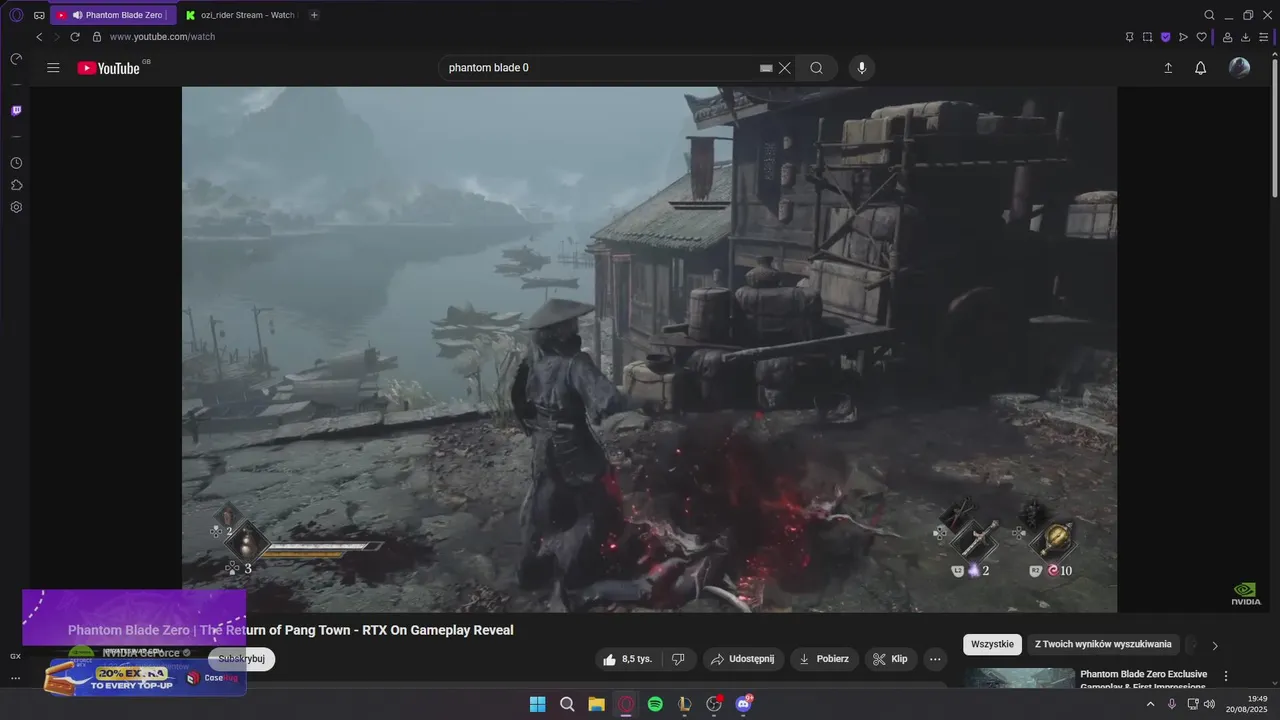Open browsing history clock sidebar icon
Viewport: 1280px width, 720px height.
[16, 163]
